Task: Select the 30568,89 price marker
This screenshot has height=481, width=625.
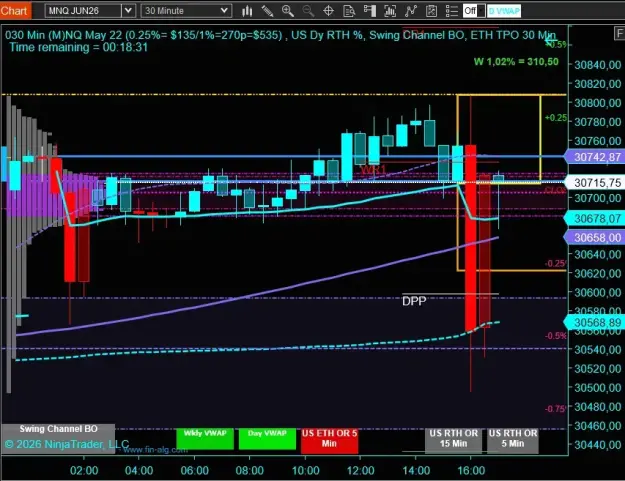Action: (594, 322)
